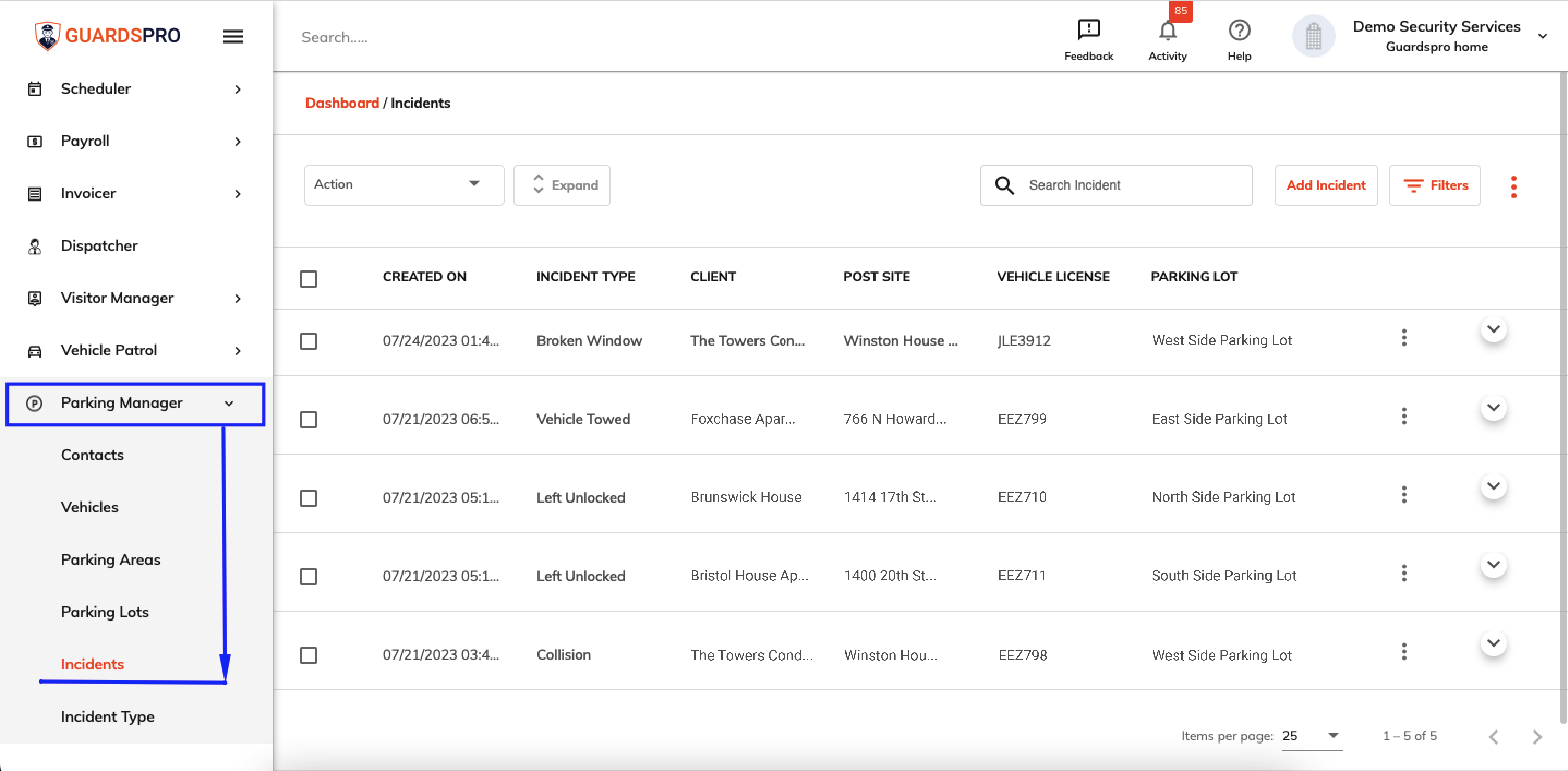This screenshot has width=1568, height=771.
Task: Click the Foxchase Apar... client cell
Action: tap(743, 419)
